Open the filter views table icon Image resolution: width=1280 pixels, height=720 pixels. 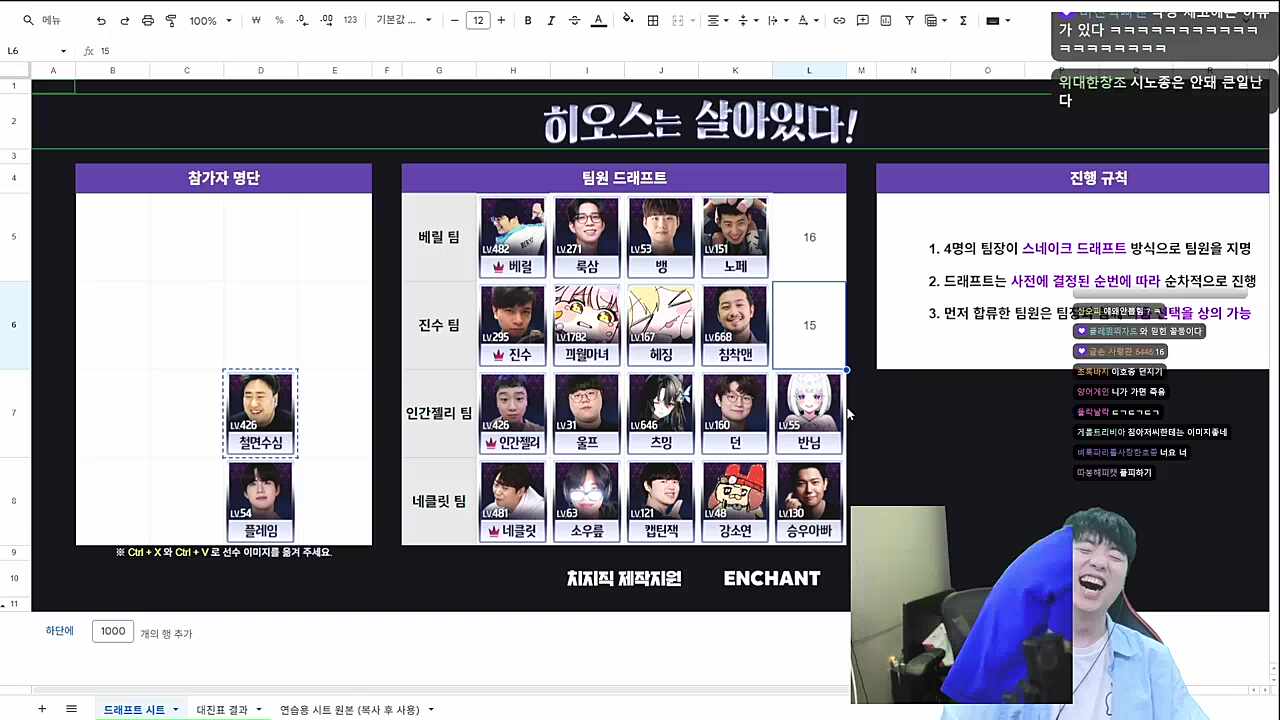[x=936, y=20]
